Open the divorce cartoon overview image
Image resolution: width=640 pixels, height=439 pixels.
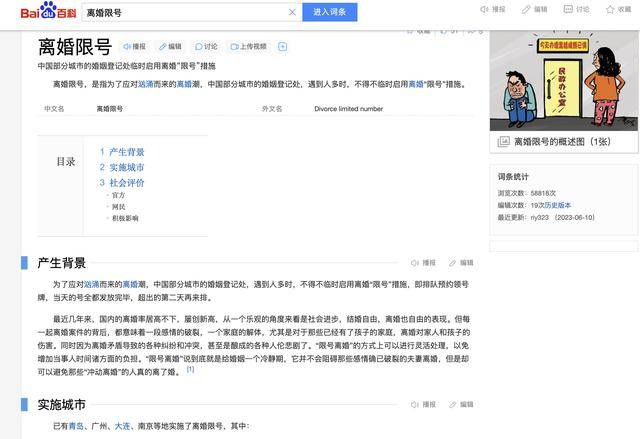pos(563,80)
